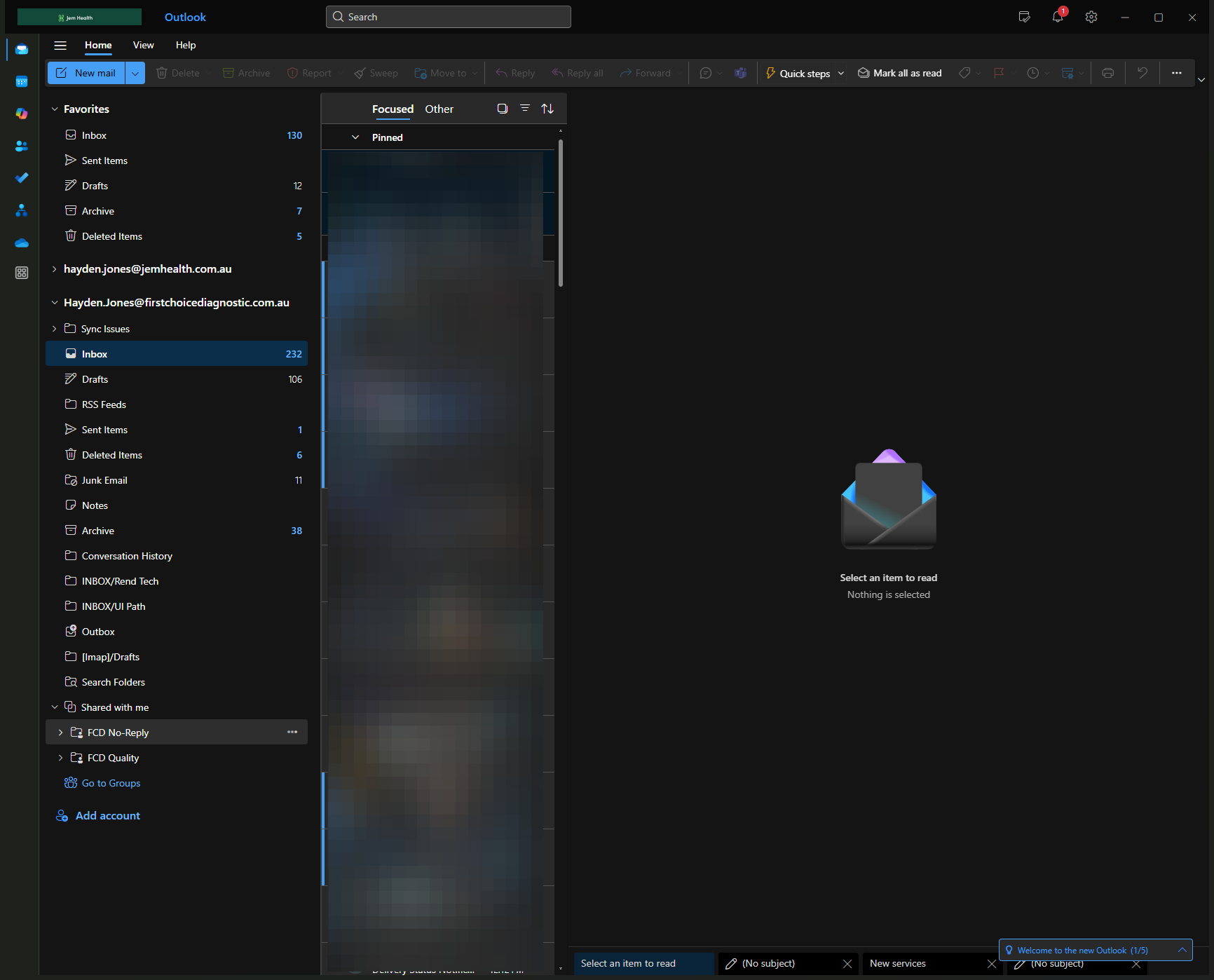The width and height of the screenshot is (1214, 980).
Task: Open the More apps grid icon
Action: pyautogui.click(x=22, y=273)
